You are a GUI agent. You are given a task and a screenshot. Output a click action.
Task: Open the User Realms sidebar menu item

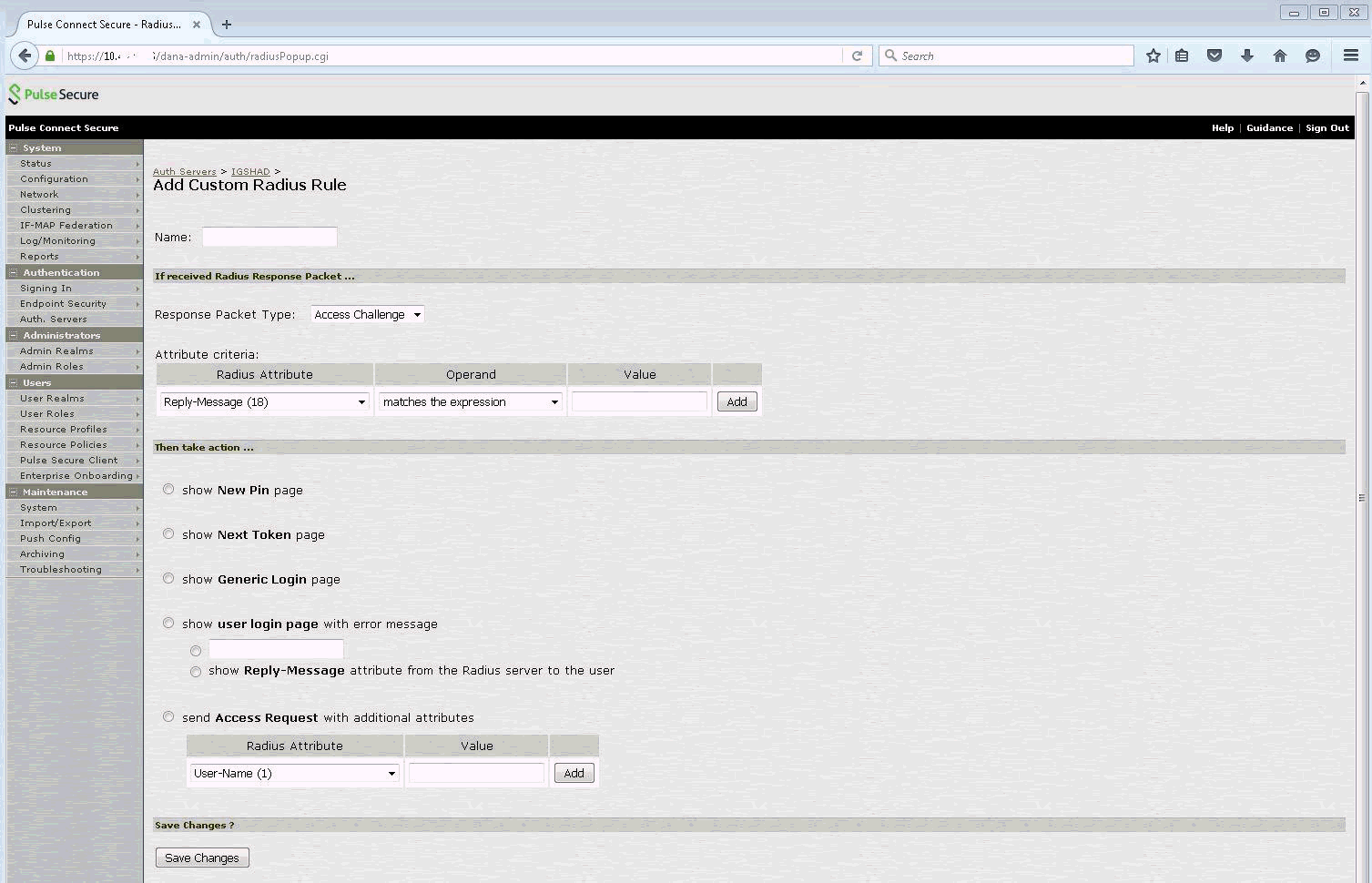point(52,398)
